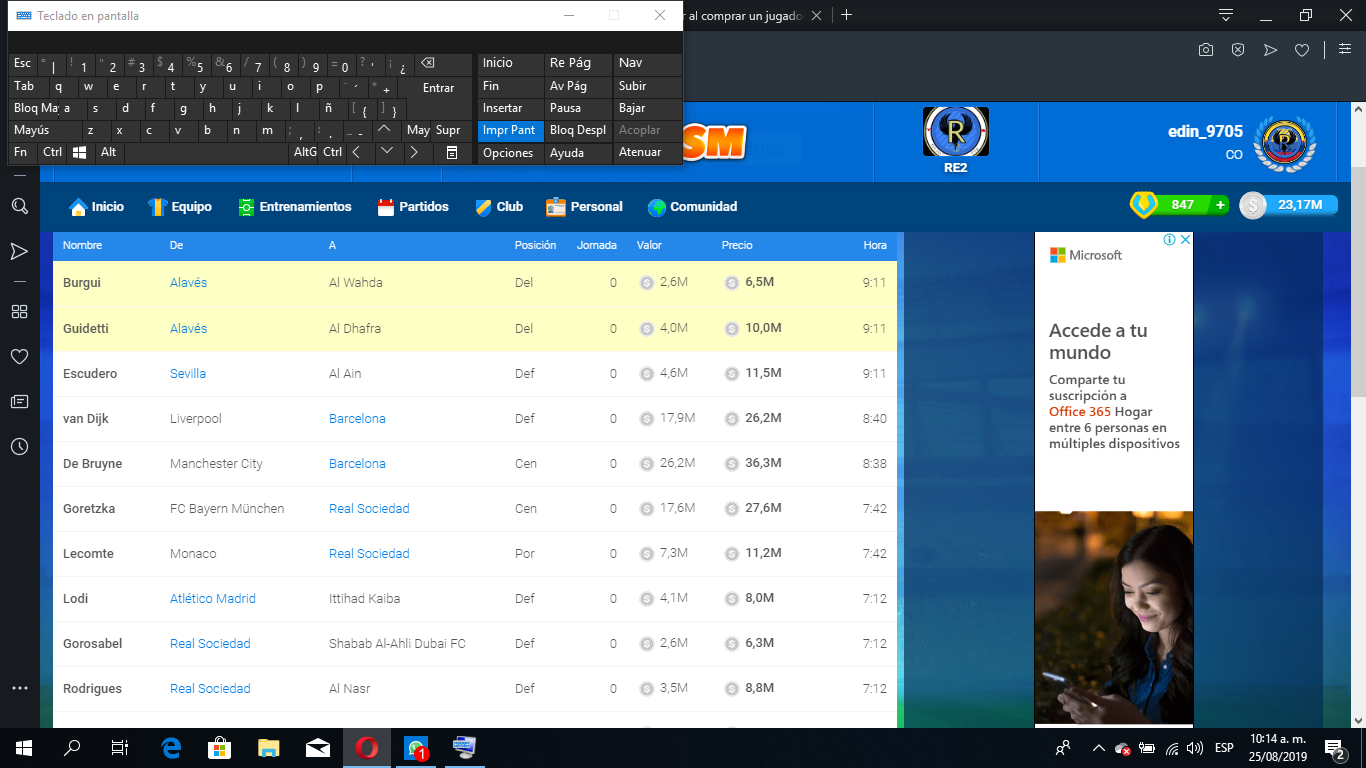This screenshot has height=768, width=1366.
Task: Click the context menu key on keyboard
Action: [x=452, y=152]
